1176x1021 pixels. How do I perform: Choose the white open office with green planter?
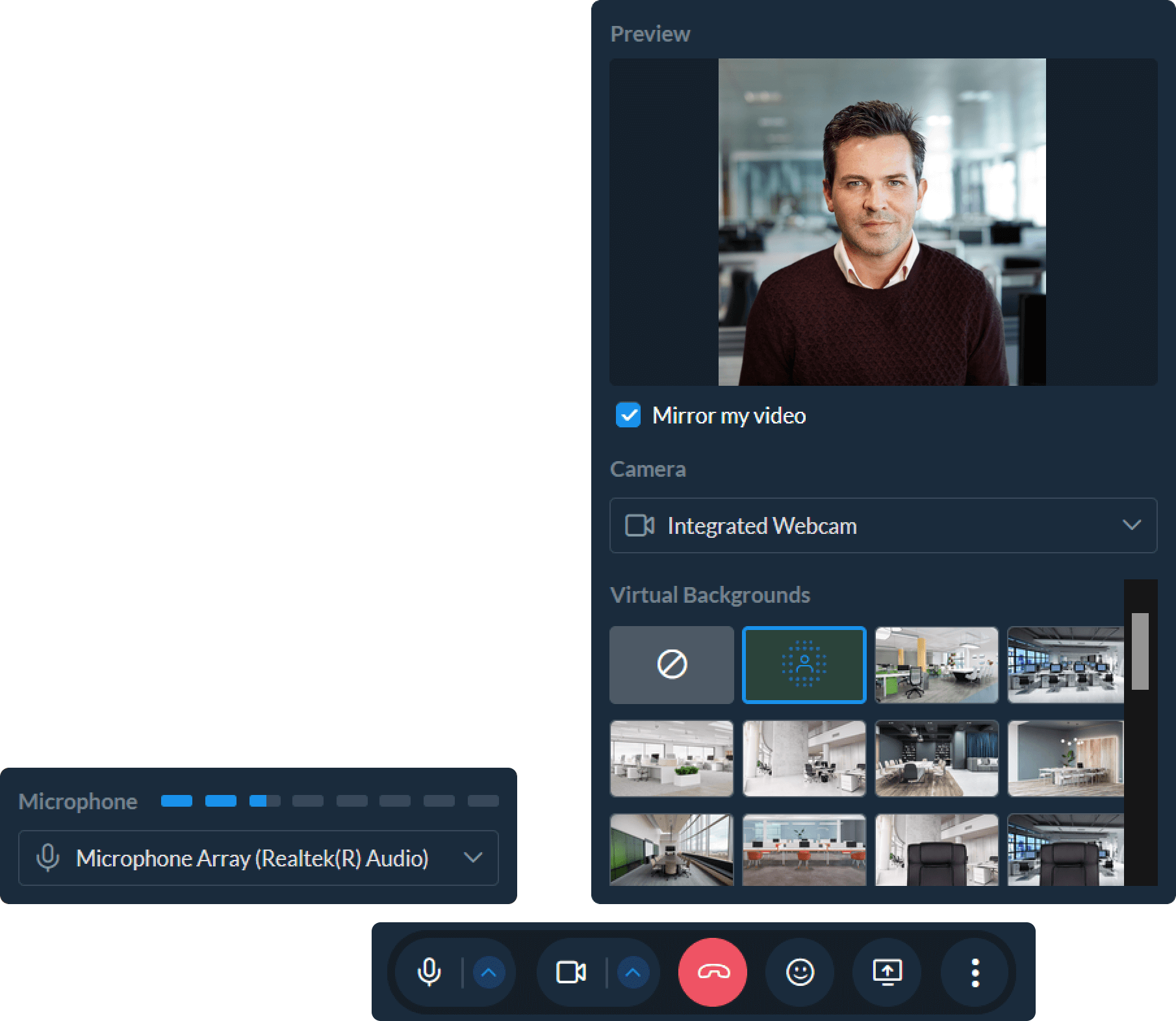tap(672, 759)
